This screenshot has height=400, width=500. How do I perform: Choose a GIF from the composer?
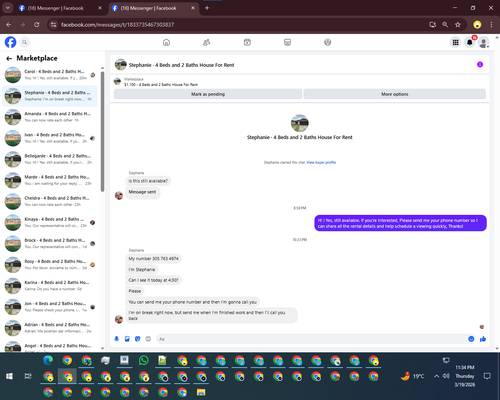tap(148, 339)
